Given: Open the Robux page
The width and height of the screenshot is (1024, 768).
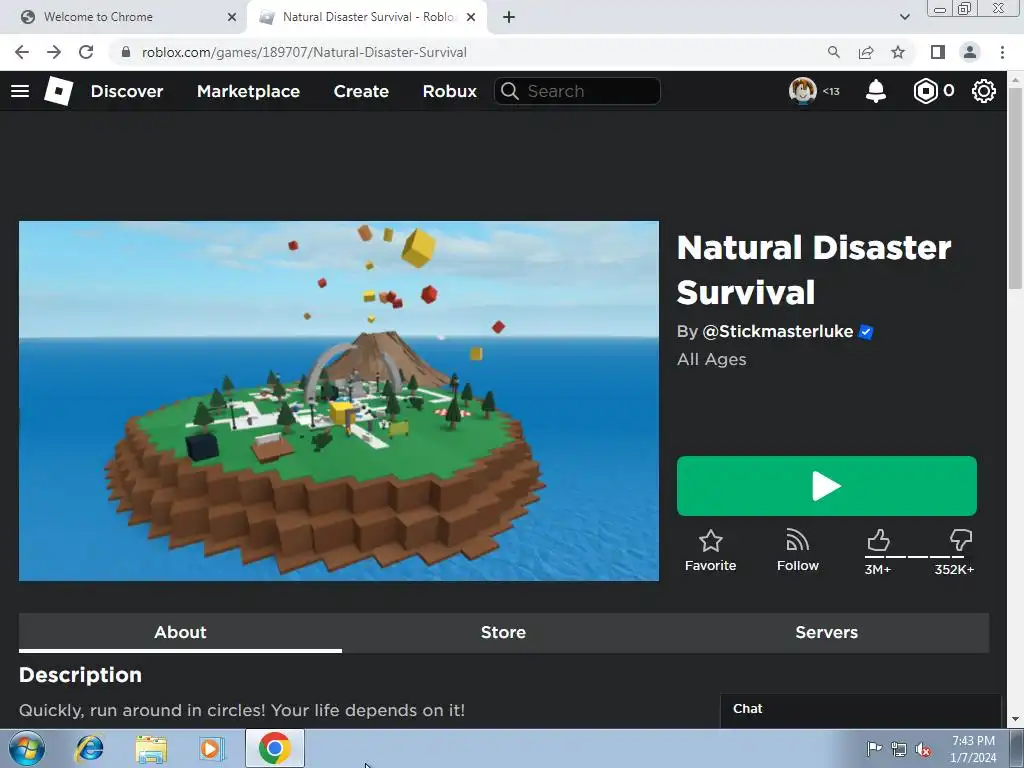Looking at the screenshot, I should (x=449, y=91).
